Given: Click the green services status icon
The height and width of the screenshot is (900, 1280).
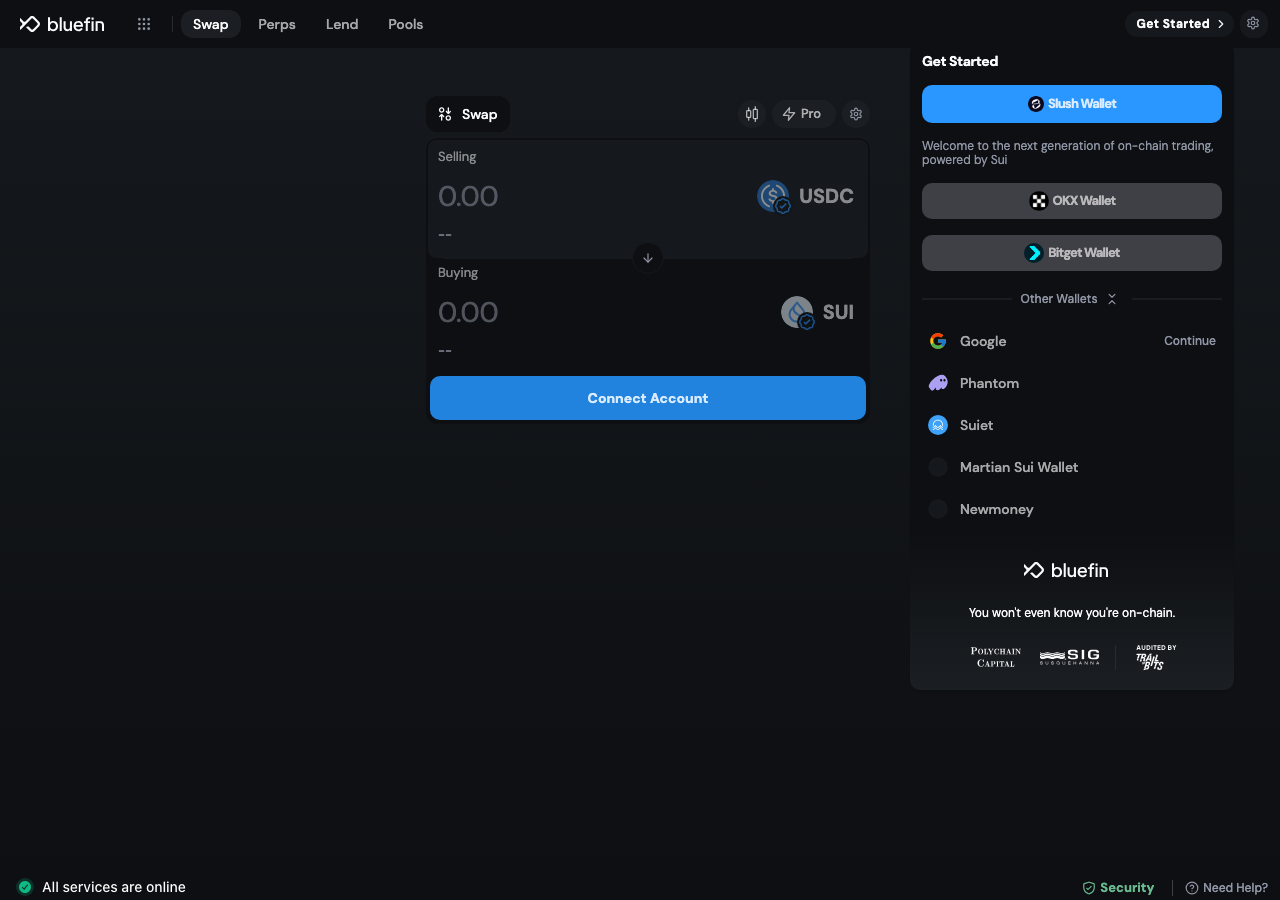Looking at the screenshot, I should coord(25,887).
